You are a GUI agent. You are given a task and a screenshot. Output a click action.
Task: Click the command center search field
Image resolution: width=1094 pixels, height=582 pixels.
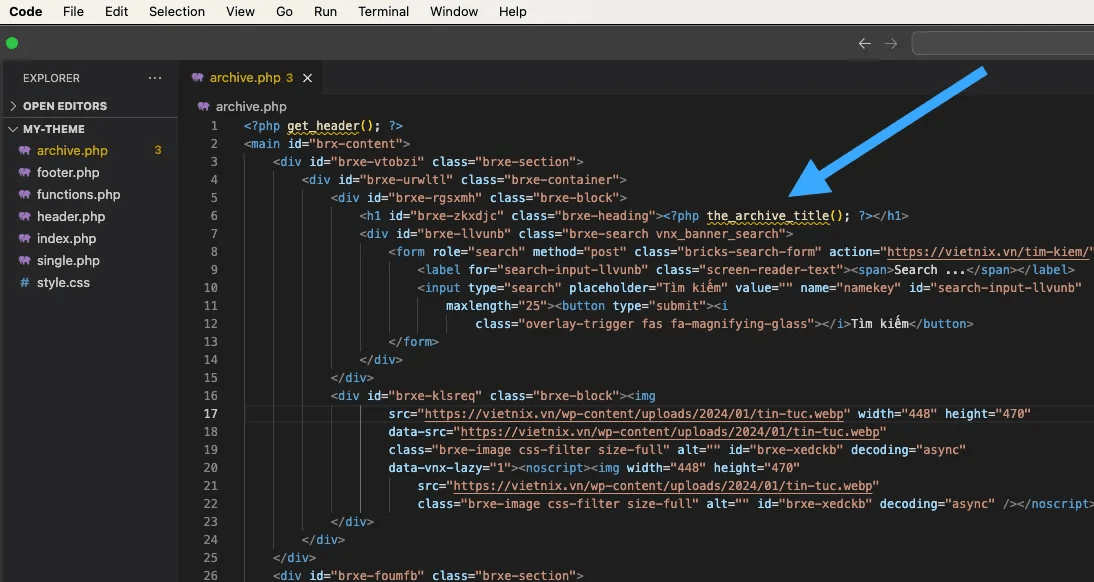(1003, 43)
